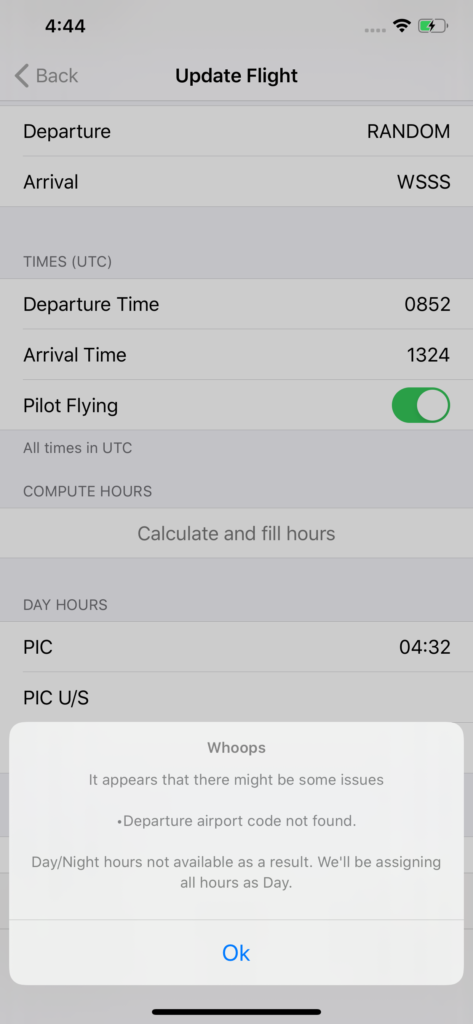The width and height of the screenshot is (473, 1024).
Task: Tap the Arrival Time row label
Action: coord(75,355)
